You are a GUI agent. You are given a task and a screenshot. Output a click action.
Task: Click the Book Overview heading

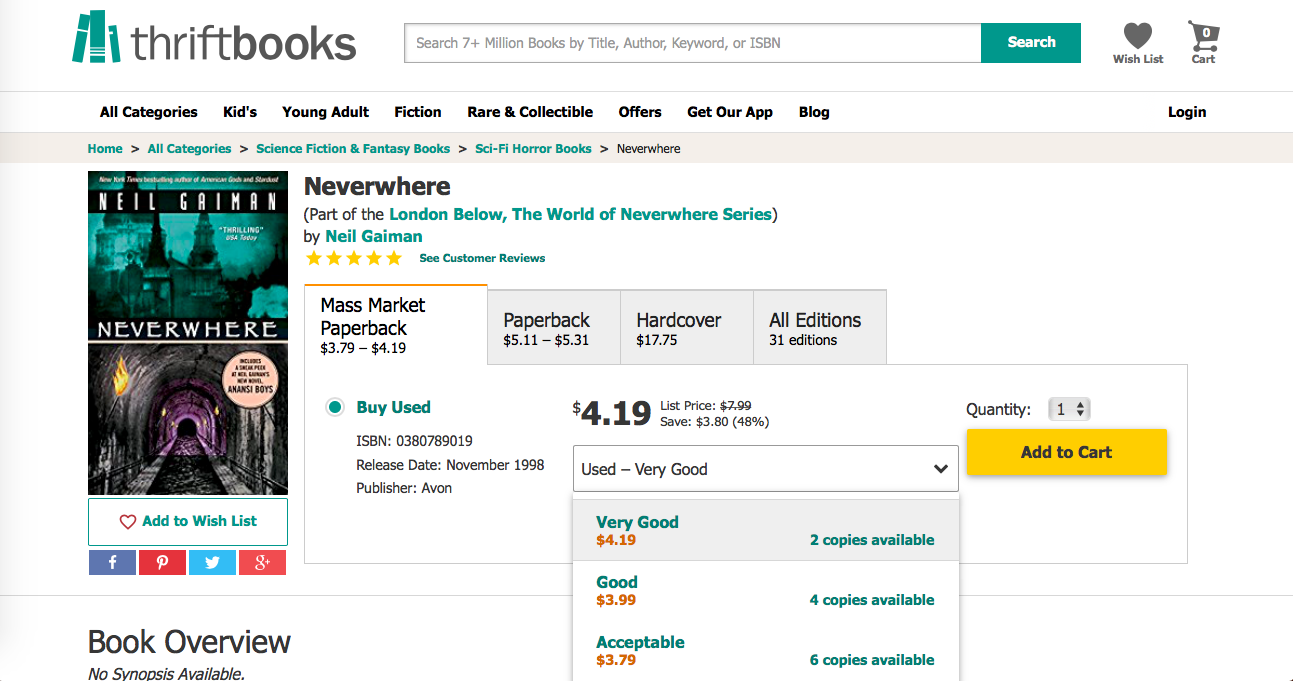click(189, 642)
